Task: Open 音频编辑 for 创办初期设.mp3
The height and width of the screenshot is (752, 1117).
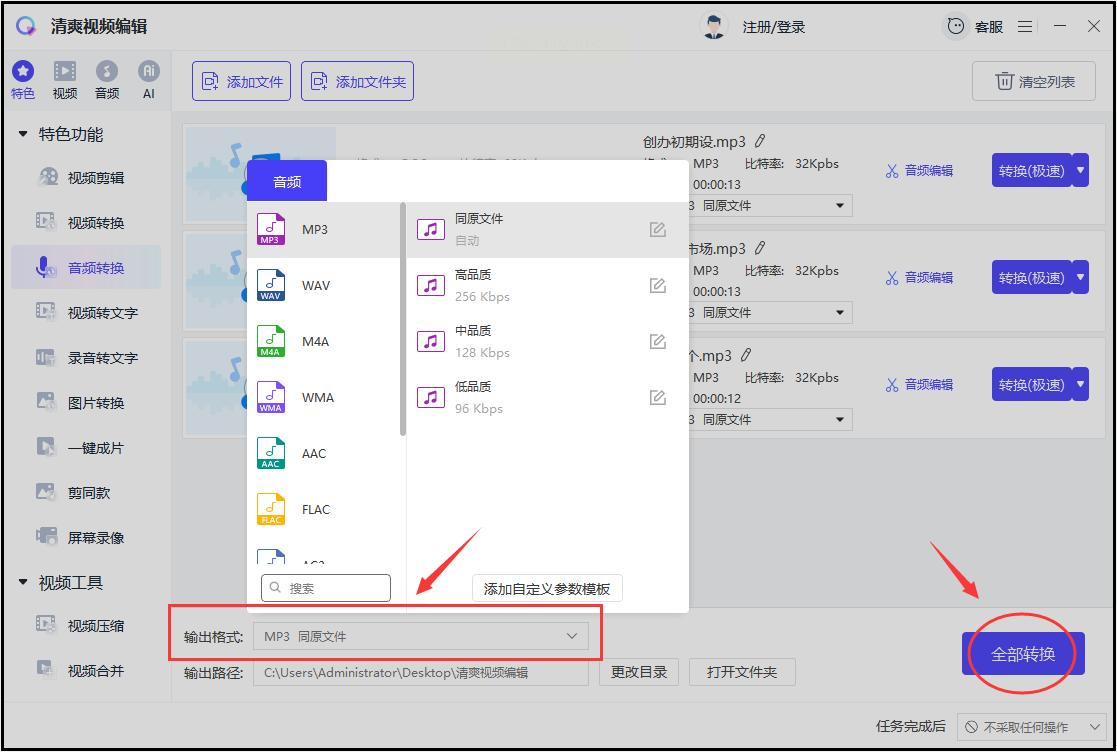Action: pos(919,171)
